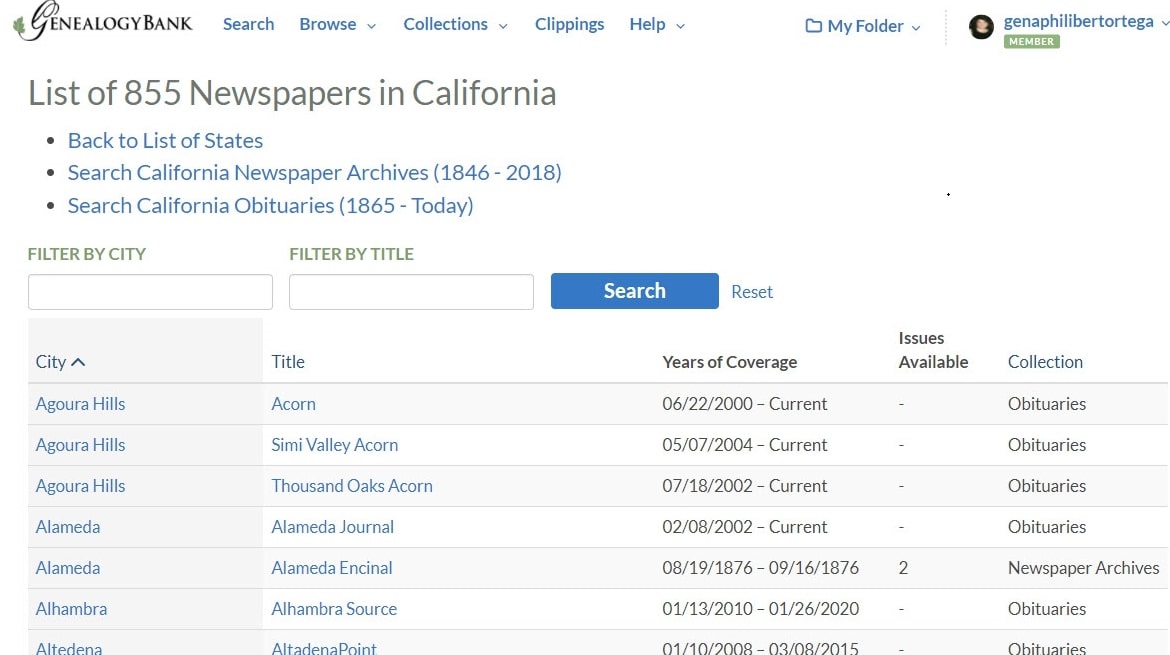Click the GenealogyBank logo
1170x655 pixels.
[x=103, y=21]
